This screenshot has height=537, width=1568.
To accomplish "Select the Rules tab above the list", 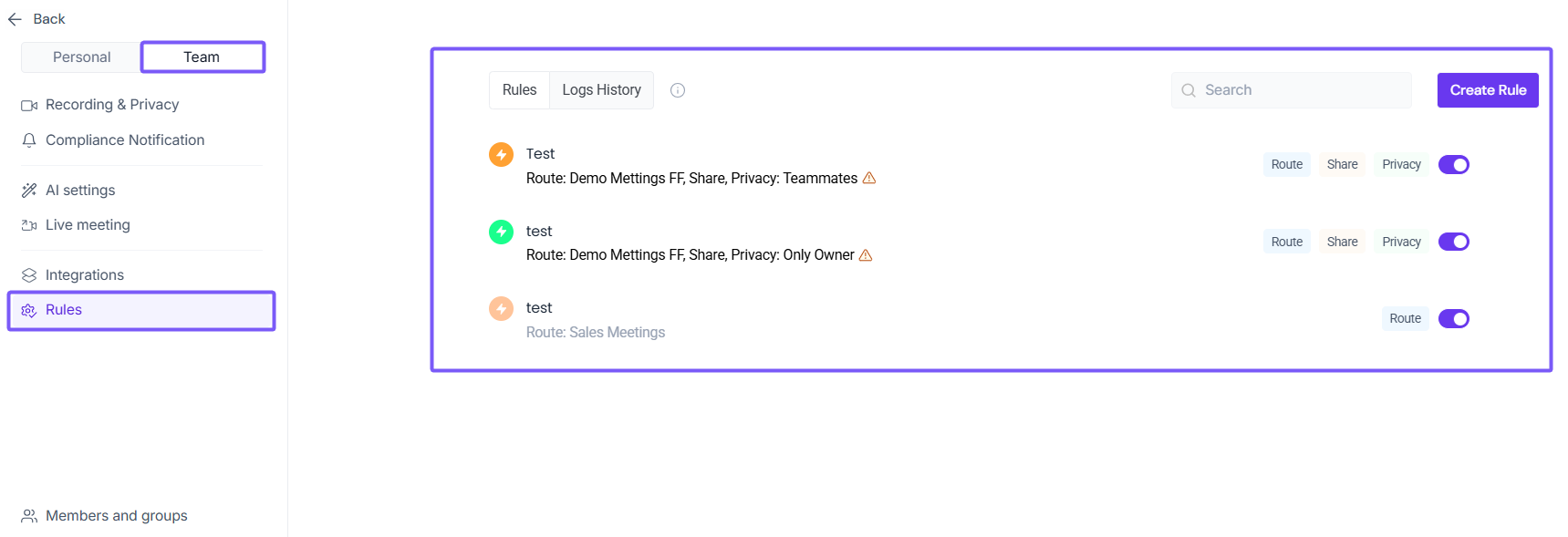I will (519, 90).
